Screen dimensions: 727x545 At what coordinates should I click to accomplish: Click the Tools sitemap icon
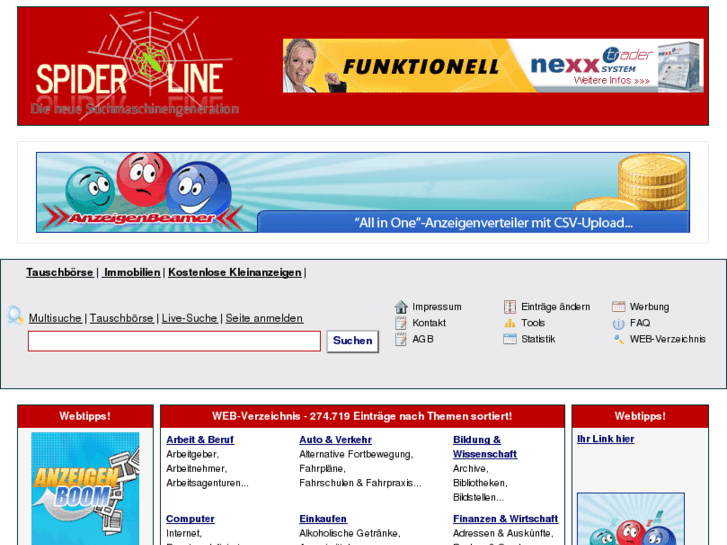pyautogui.click(x=510, y=323)
